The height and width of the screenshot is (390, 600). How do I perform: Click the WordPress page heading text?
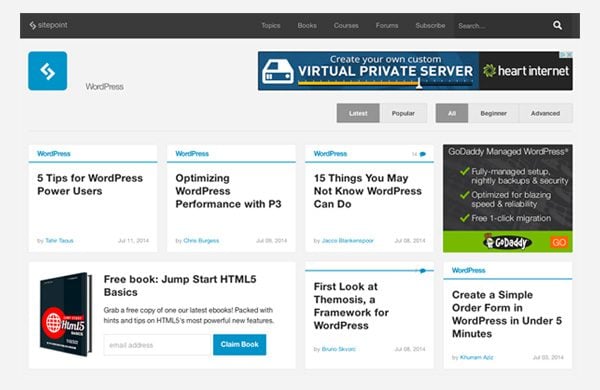point(104,87)
